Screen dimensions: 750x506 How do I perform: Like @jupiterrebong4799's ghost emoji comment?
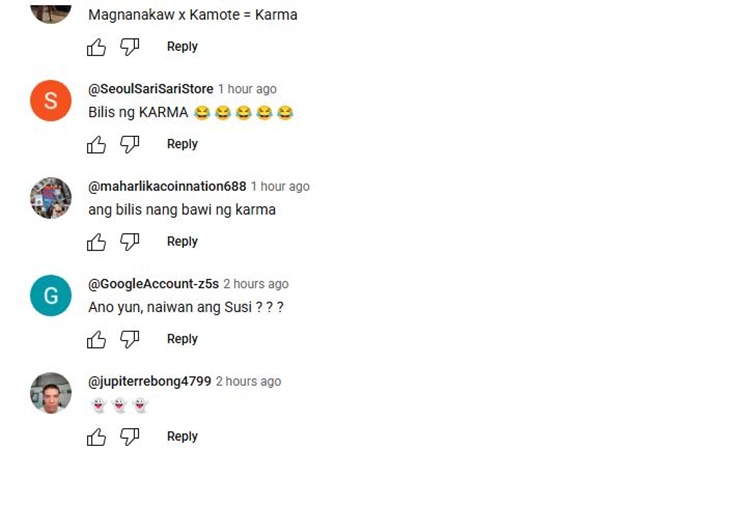click(96, 437)
